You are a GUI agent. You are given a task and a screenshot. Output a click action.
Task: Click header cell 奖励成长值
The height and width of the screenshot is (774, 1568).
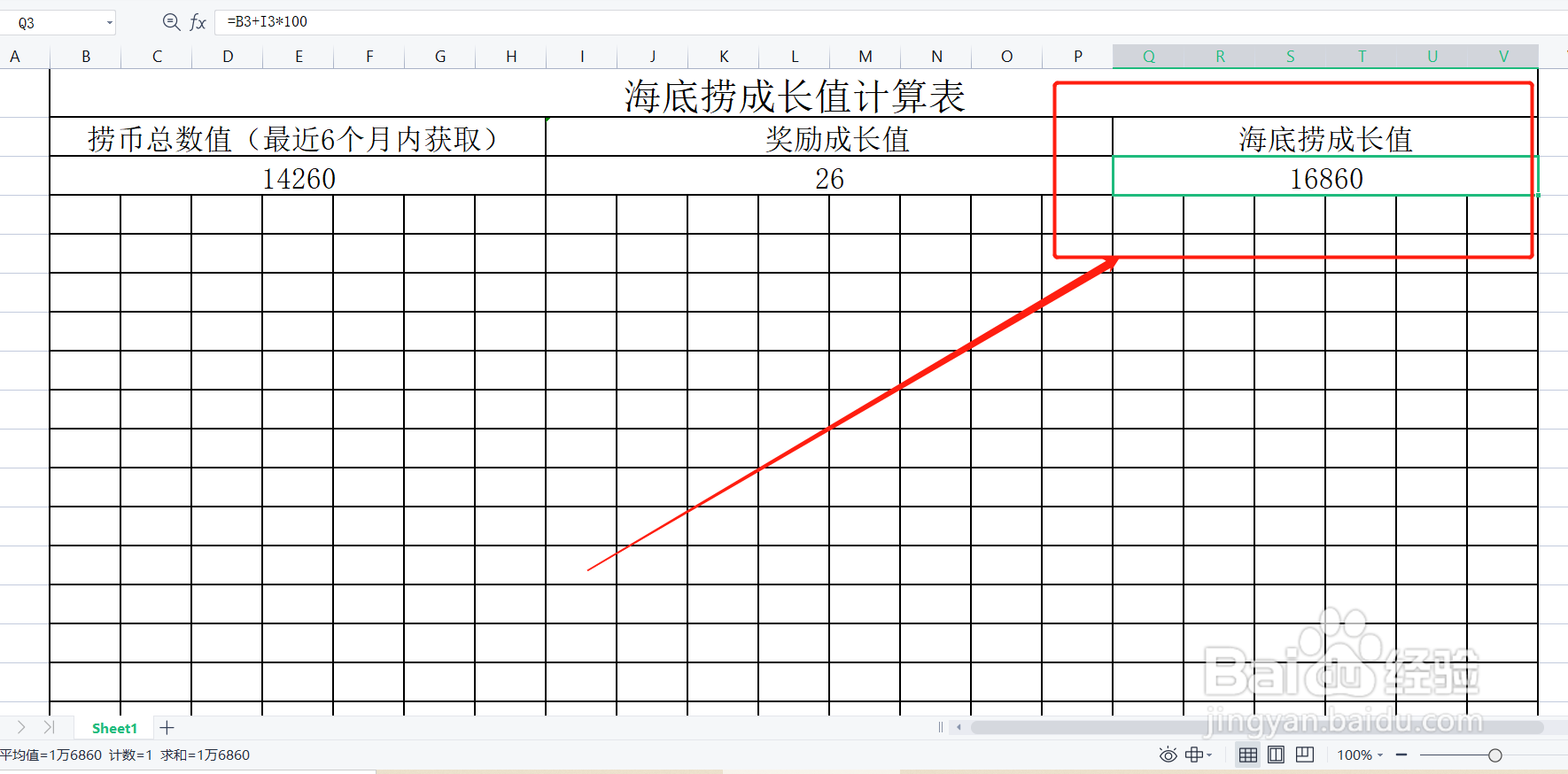[829, 137]
